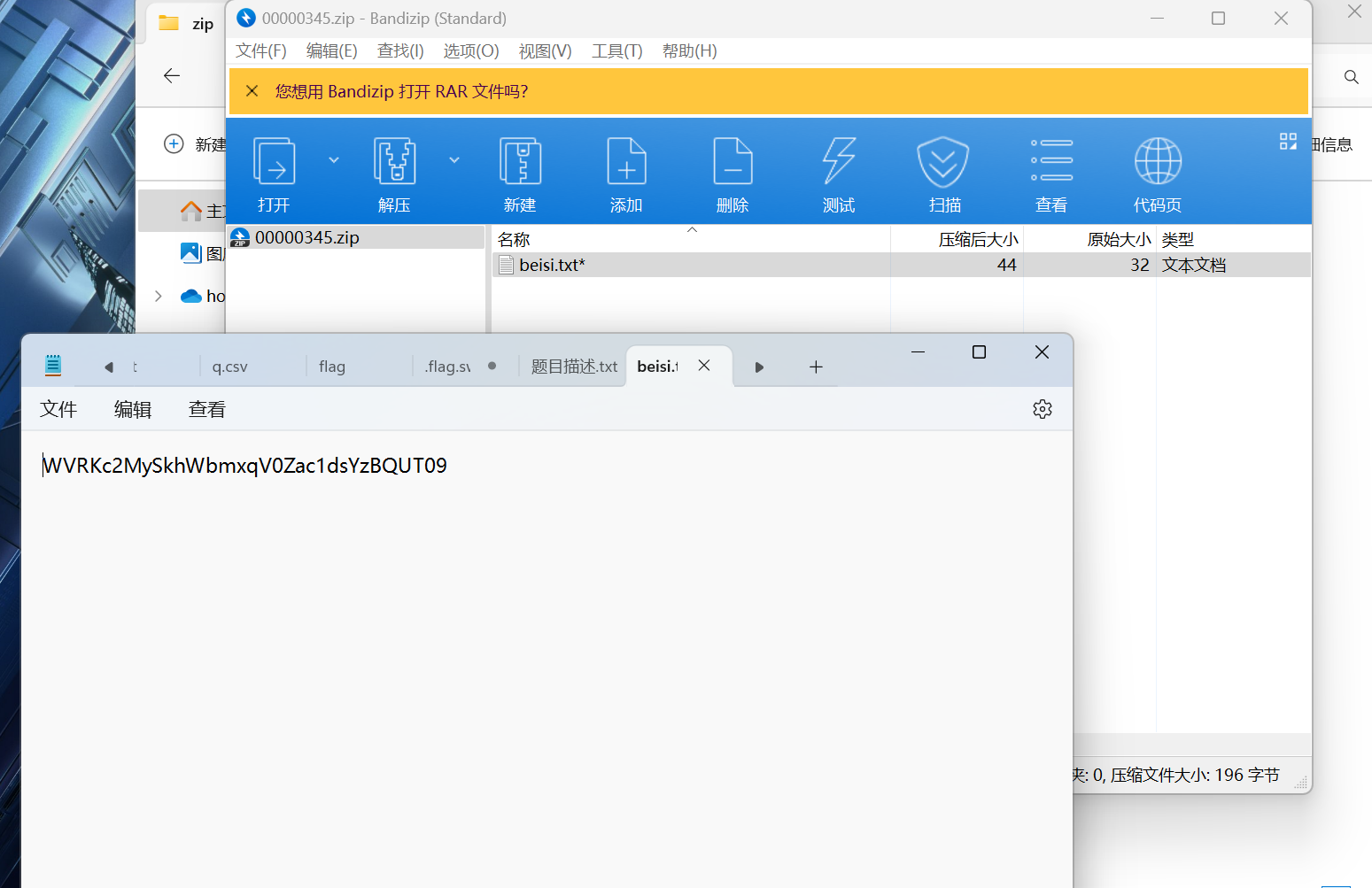1372x888 pixels.
Task: Open the 编辑(E) menu in Bandizip
Action: [x=331, y=51]
